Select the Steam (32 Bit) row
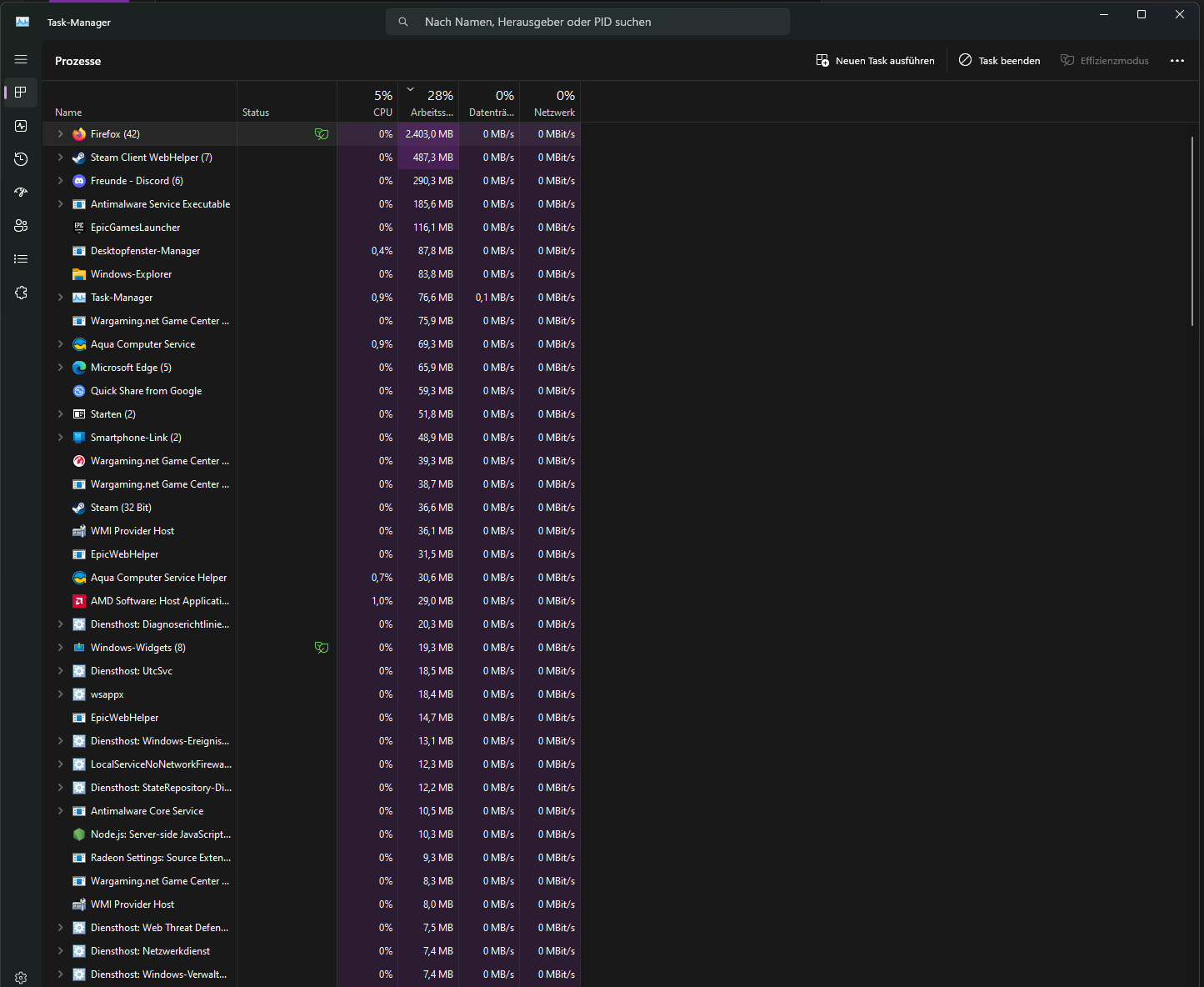The image size is (1204, 987). coord(312,508)
